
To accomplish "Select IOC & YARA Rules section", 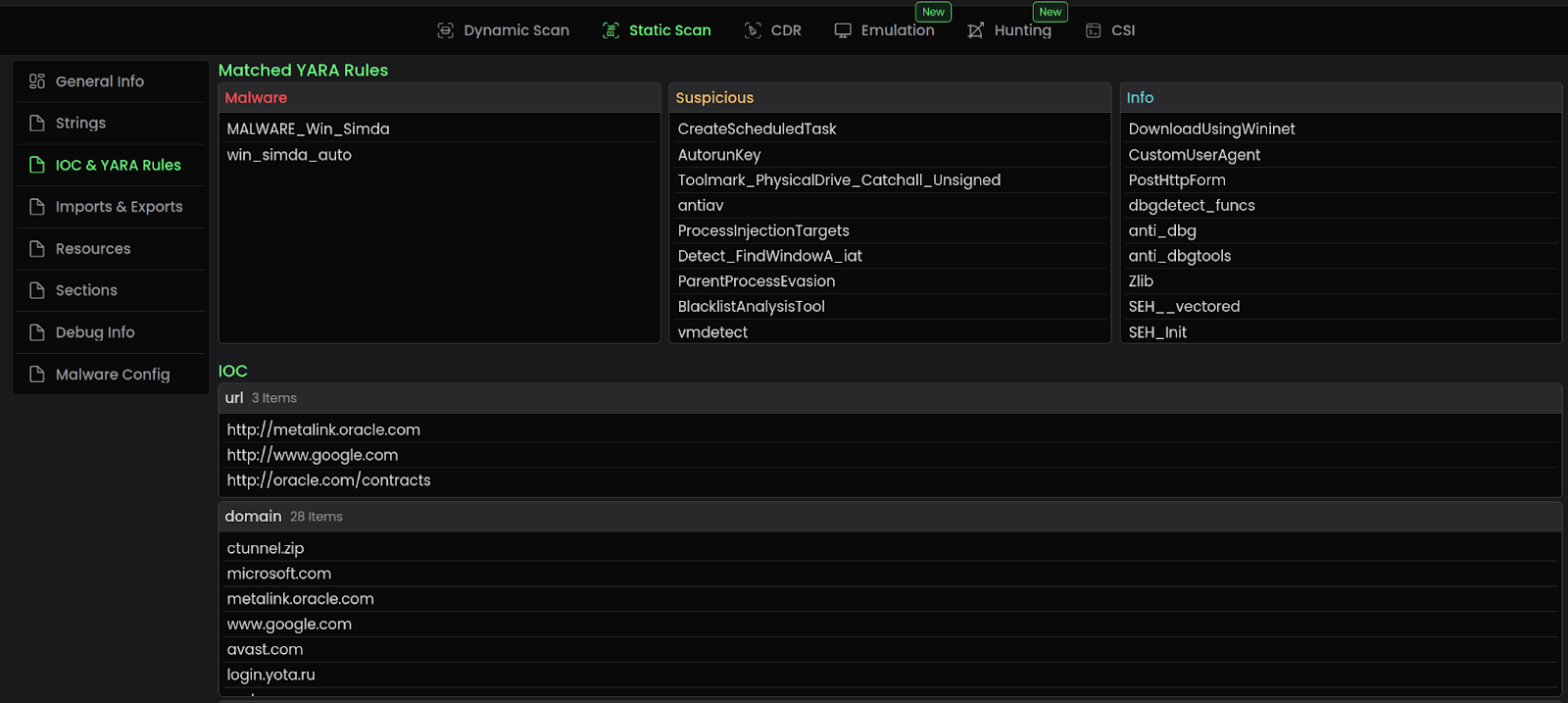I will tap(111, 165).
